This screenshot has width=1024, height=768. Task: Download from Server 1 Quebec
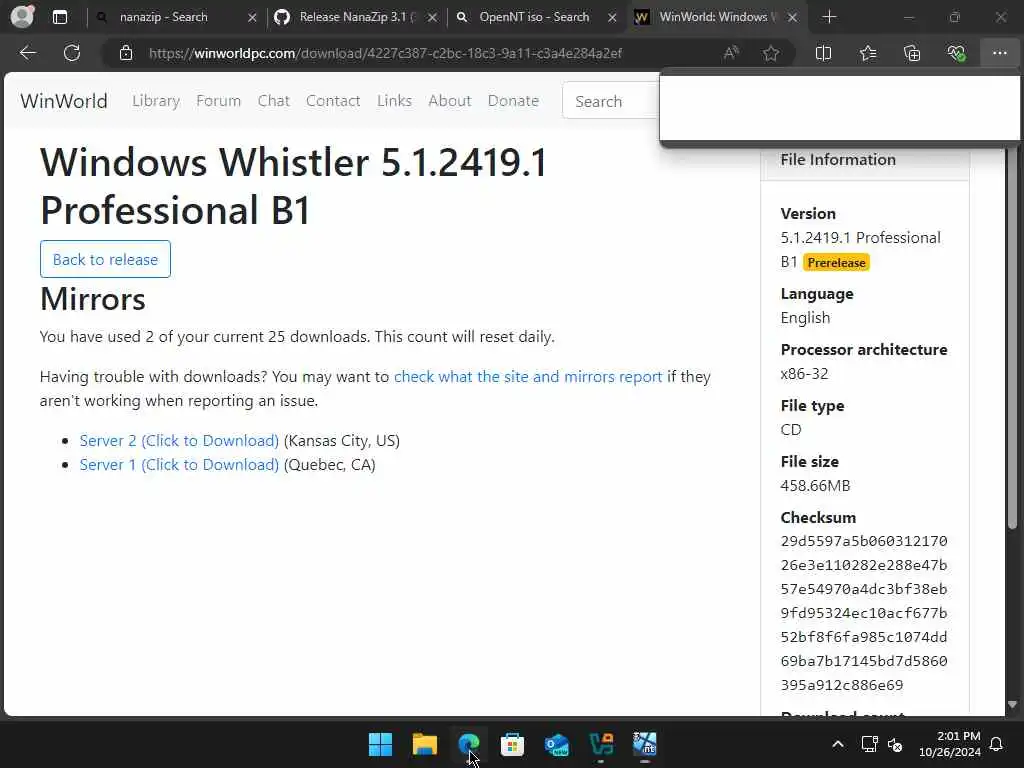179,465
